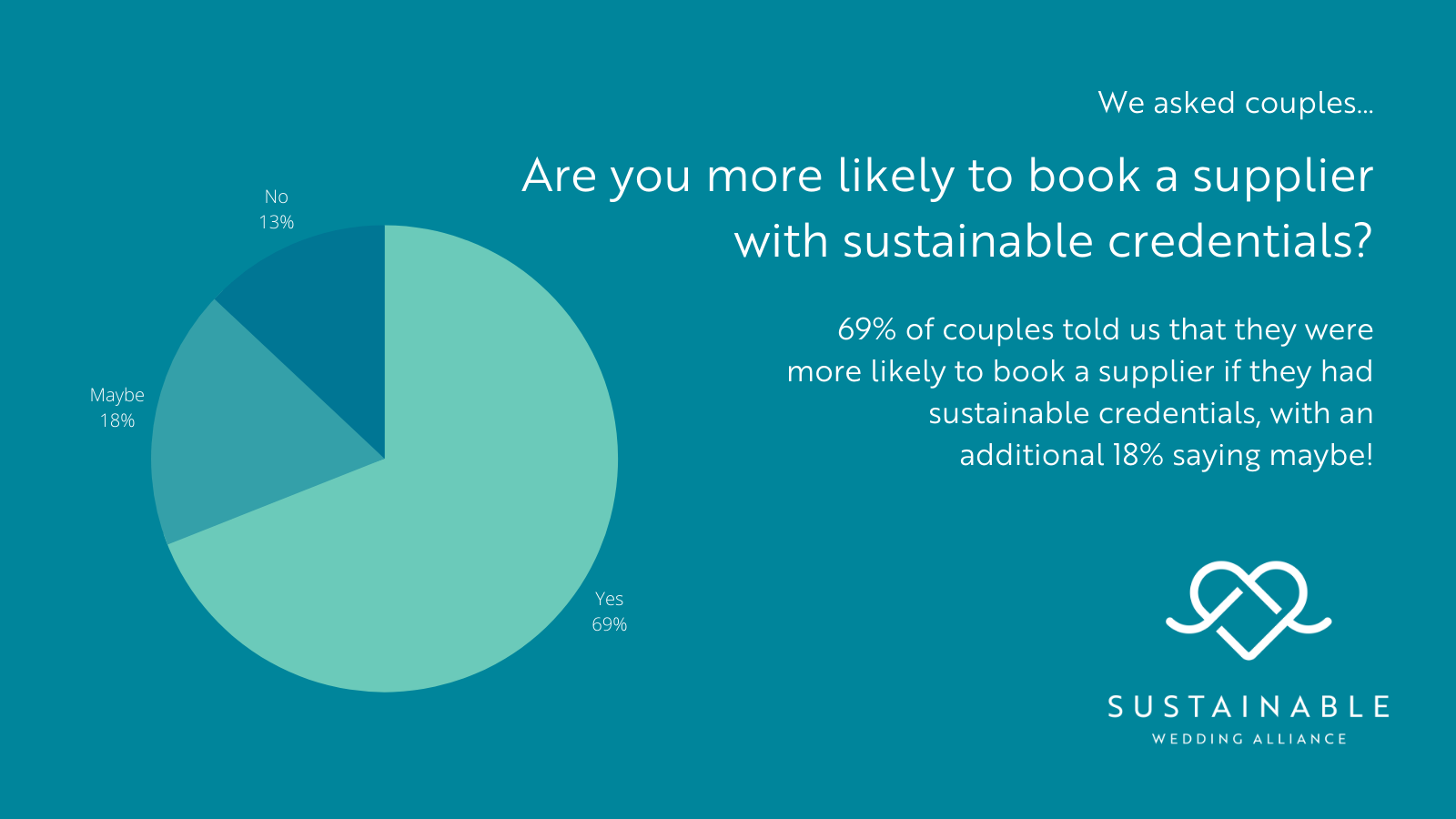Click the "sustainable credentials, with an" line

pos(1150,413)
